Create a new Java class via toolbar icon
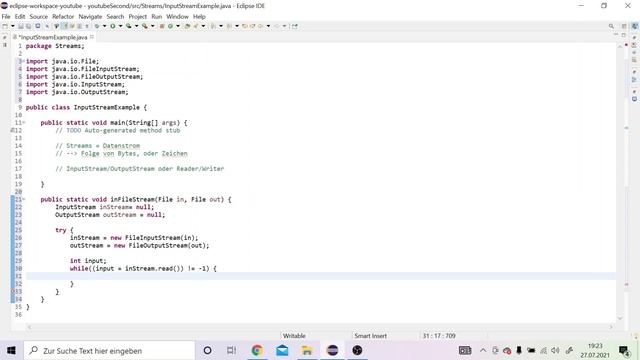Screen dimensions: 640x360 [170, 26]
